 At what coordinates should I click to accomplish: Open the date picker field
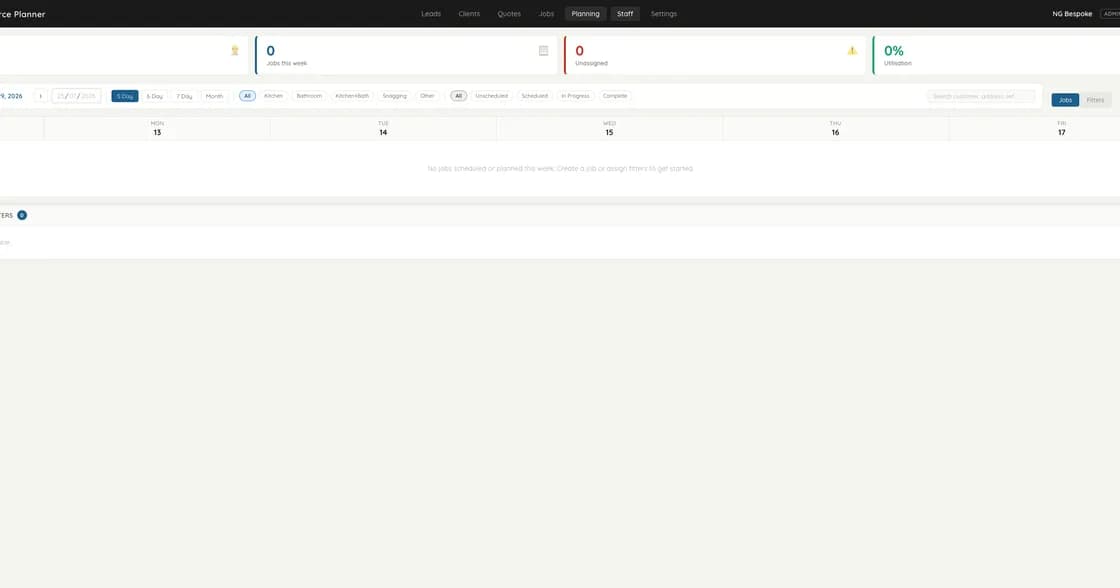point(76,96)
